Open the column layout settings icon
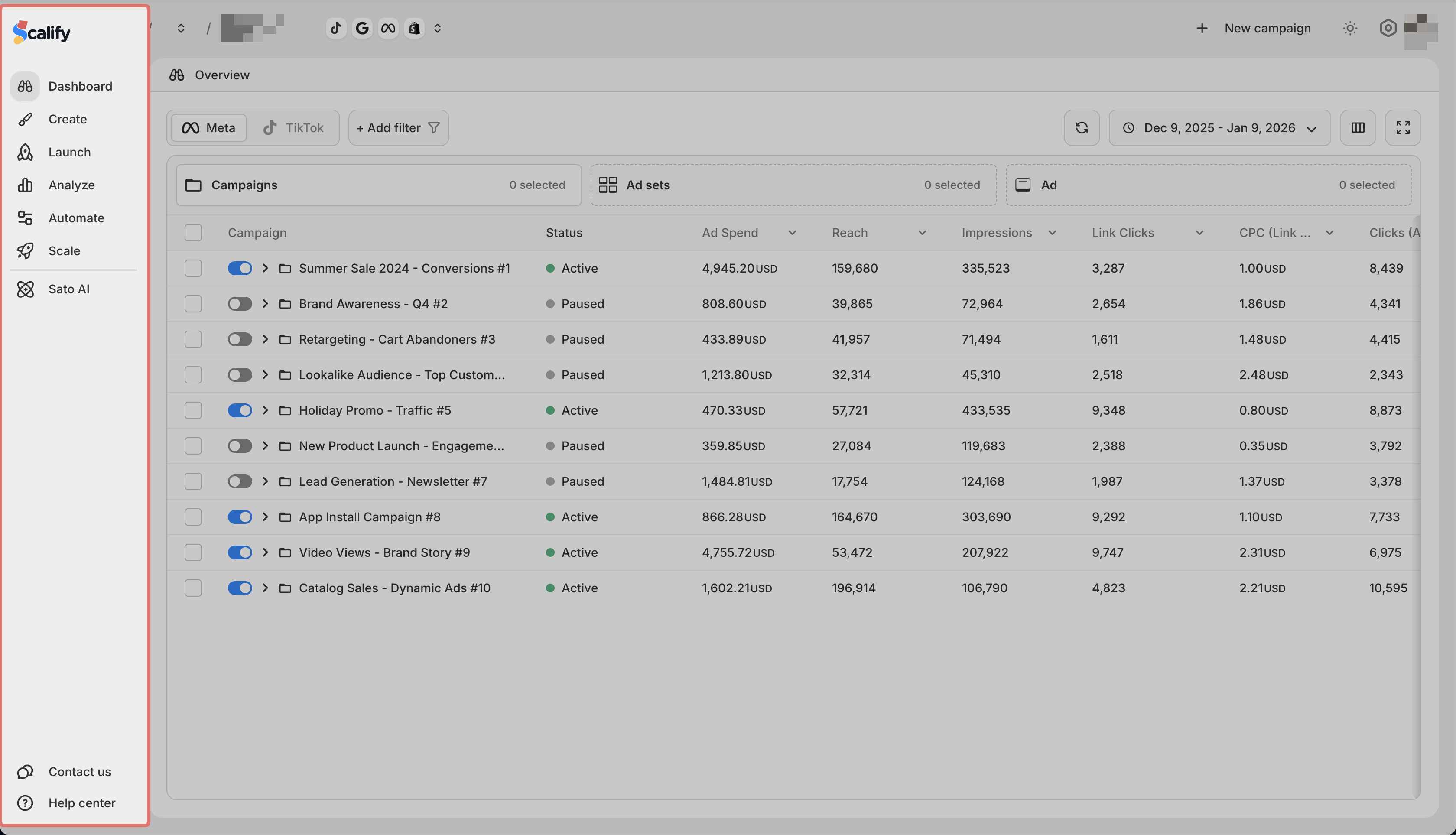Viewport: 1456px width, 835px height. (x=1357, y=128)
